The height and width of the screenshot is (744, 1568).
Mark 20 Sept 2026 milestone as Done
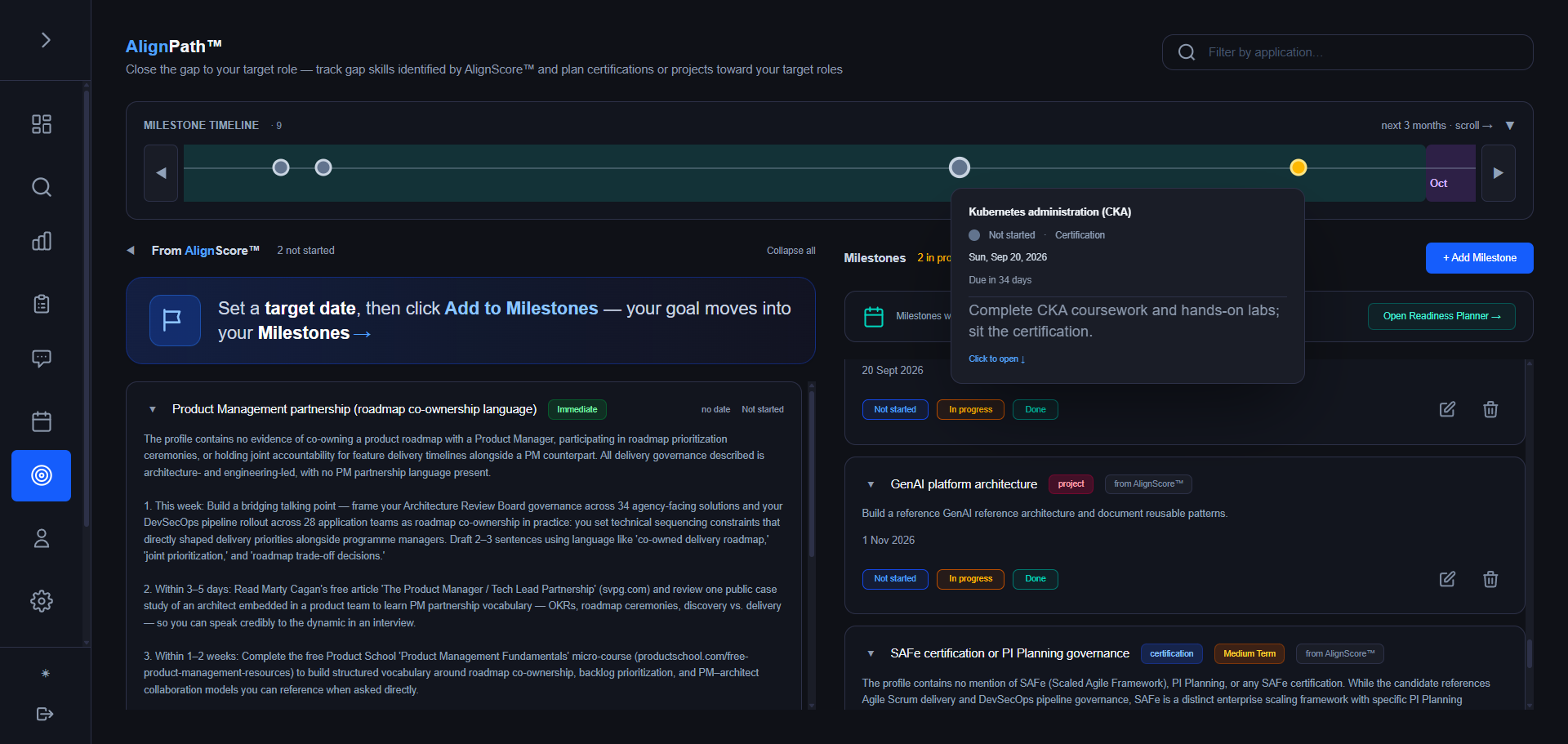(1036, 410)
